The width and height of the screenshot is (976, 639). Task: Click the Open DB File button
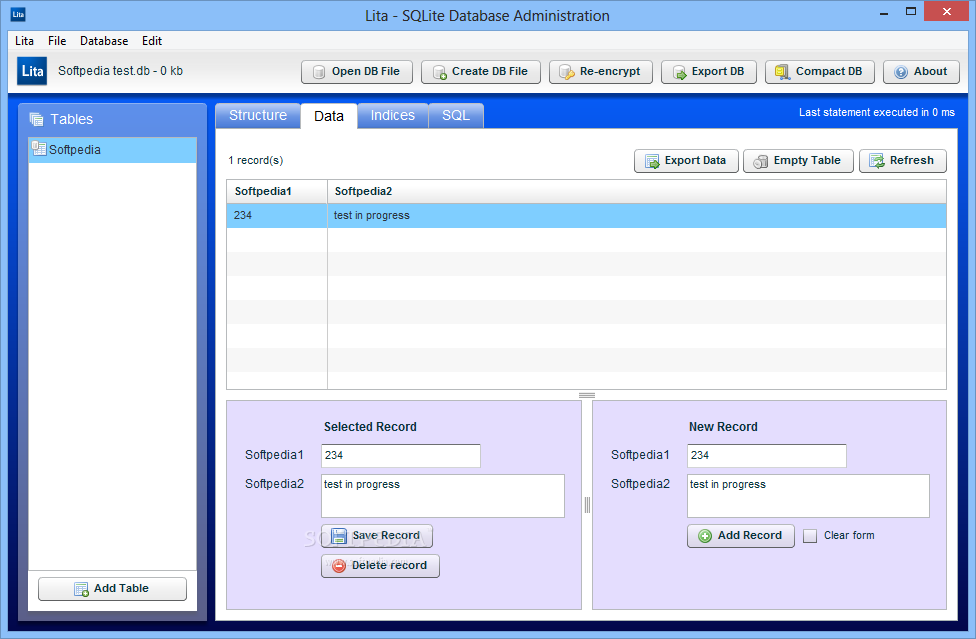pos(357,72)
